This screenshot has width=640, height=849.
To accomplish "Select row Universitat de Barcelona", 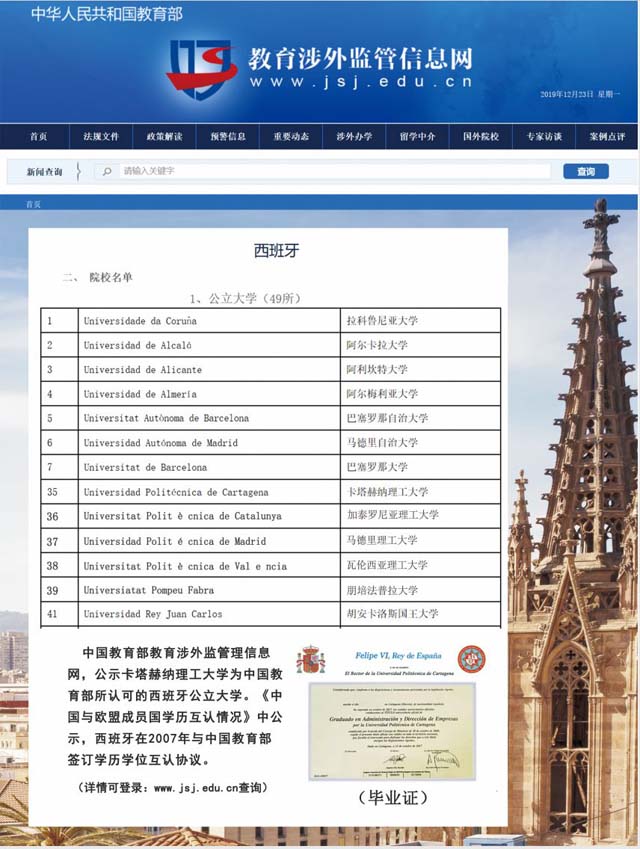I will point(270,467).
